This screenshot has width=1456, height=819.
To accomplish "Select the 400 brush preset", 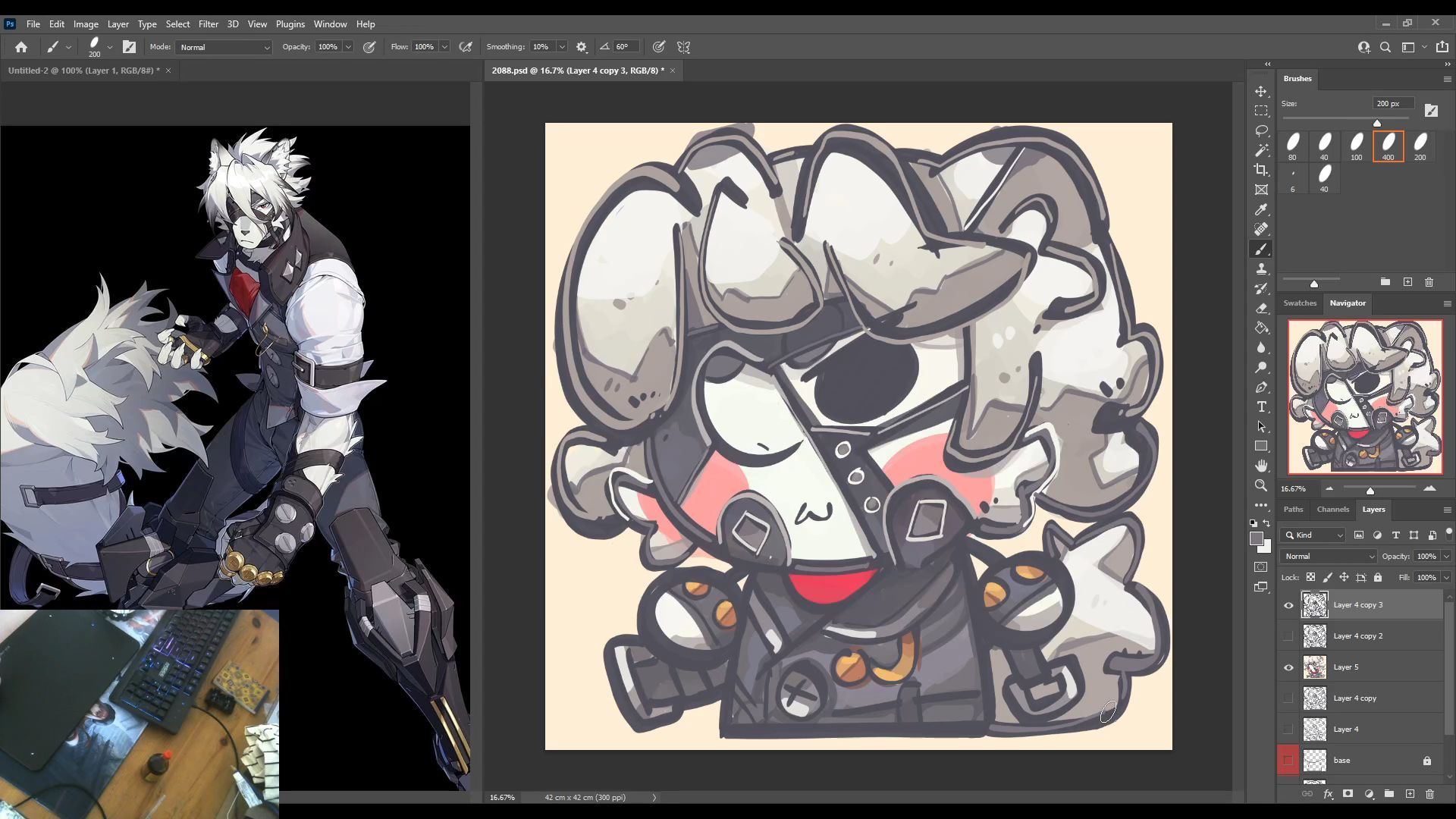I will [x=1388, y=146].
